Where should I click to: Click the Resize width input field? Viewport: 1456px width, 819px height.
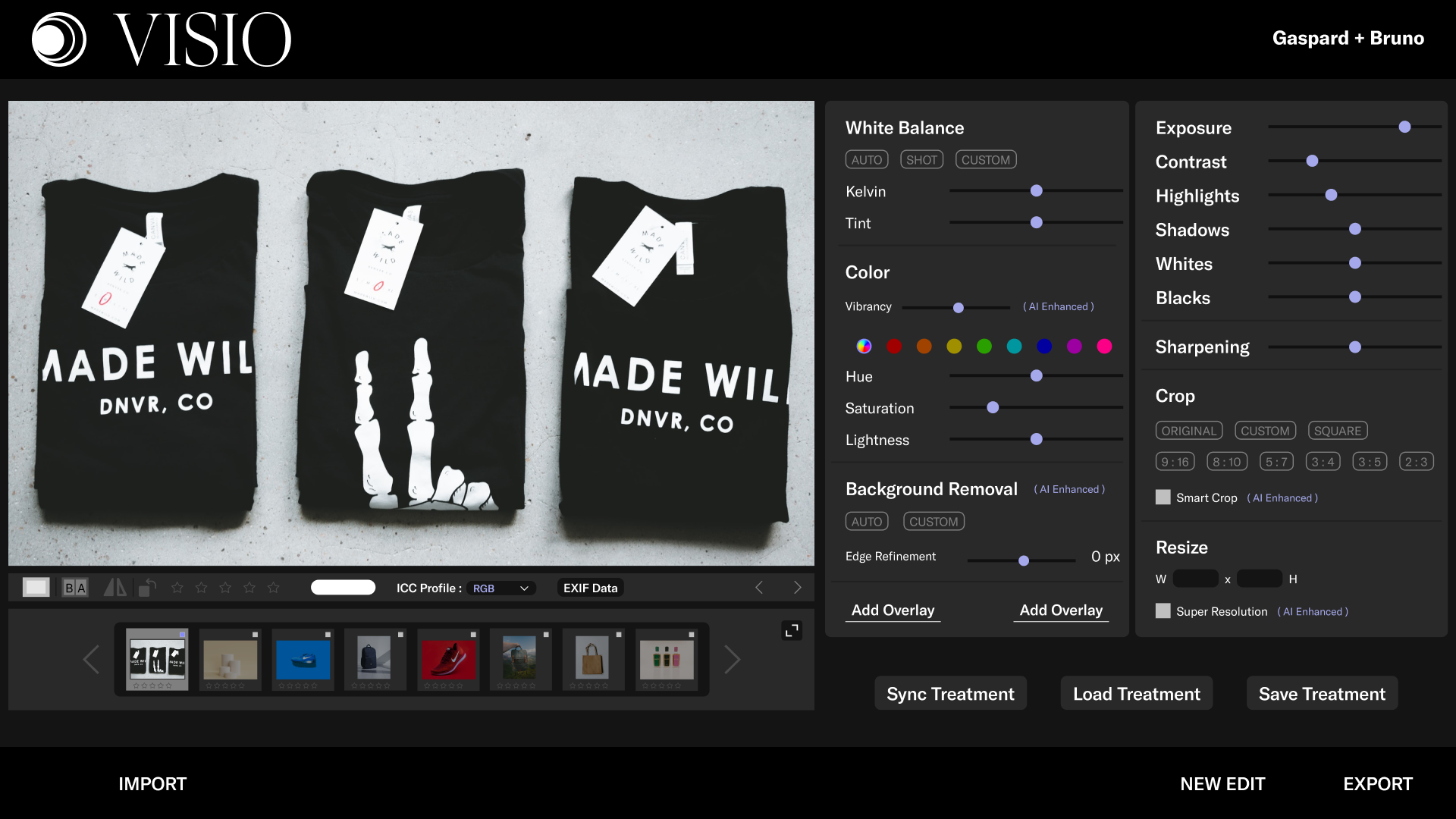(1196, 579)
